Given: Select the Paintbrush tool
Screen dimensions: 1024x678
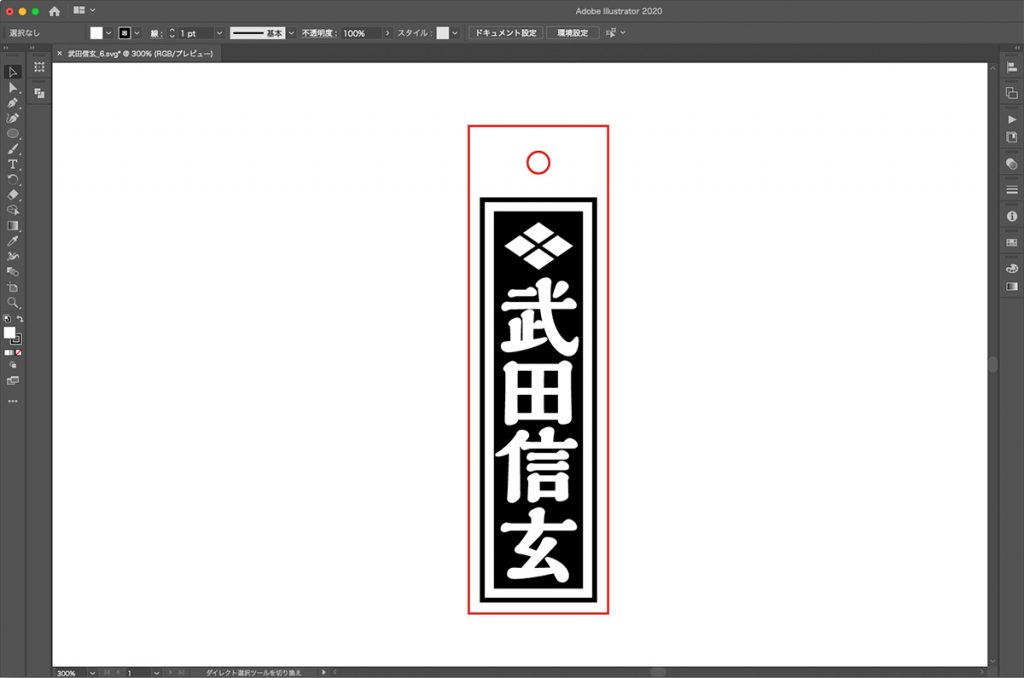Looking at the screenshot, I should [x=12, y=149].
